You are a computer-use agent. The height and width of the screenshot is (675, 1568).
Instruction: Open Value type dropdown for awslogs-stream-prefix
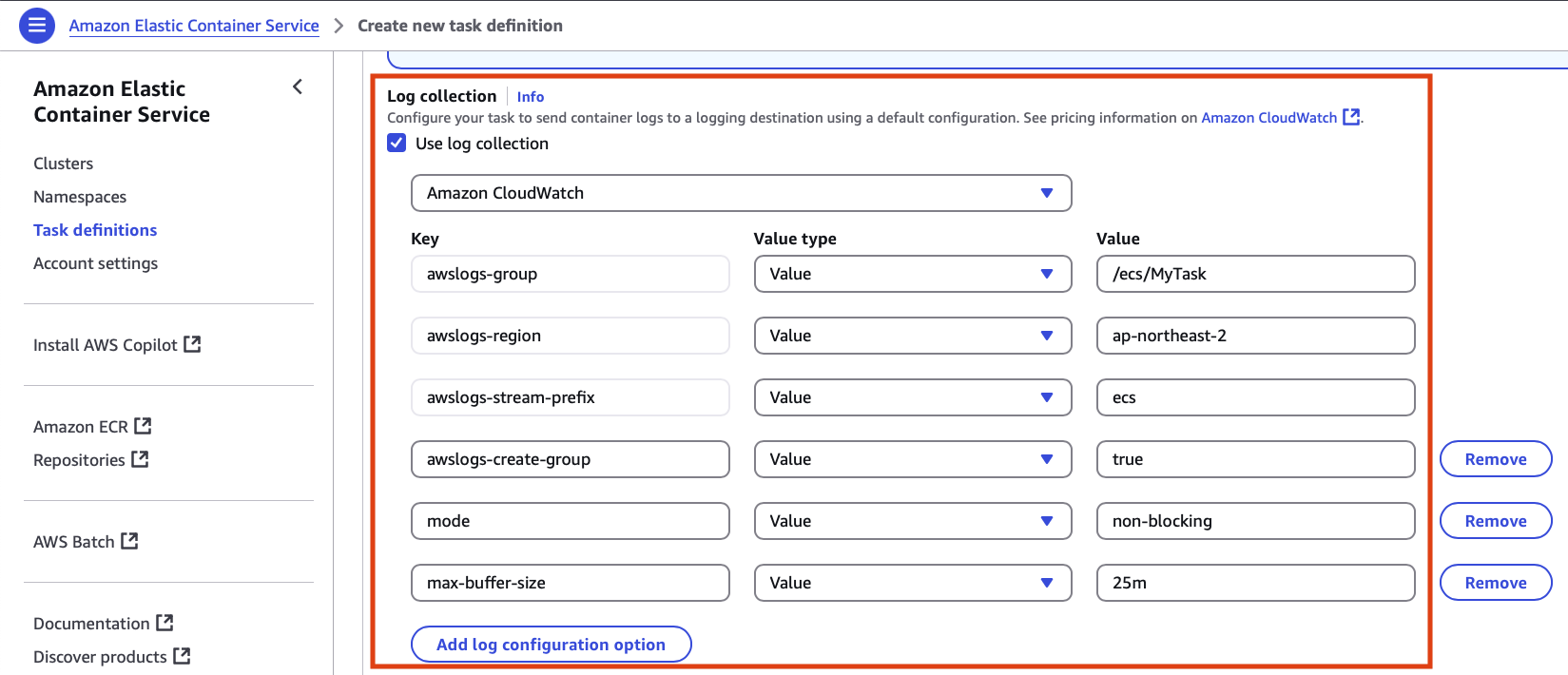point(913,397)
